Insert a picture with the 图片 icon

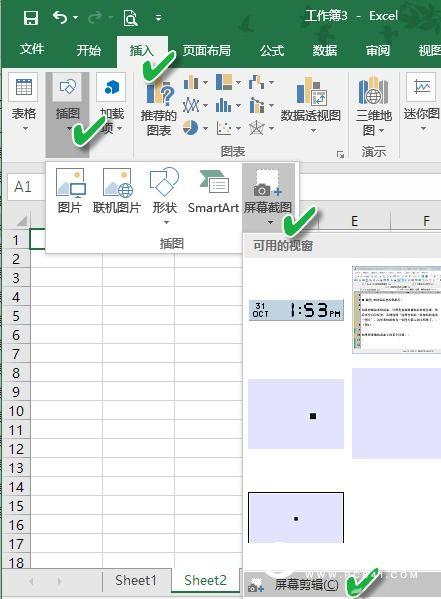[70, 191]
